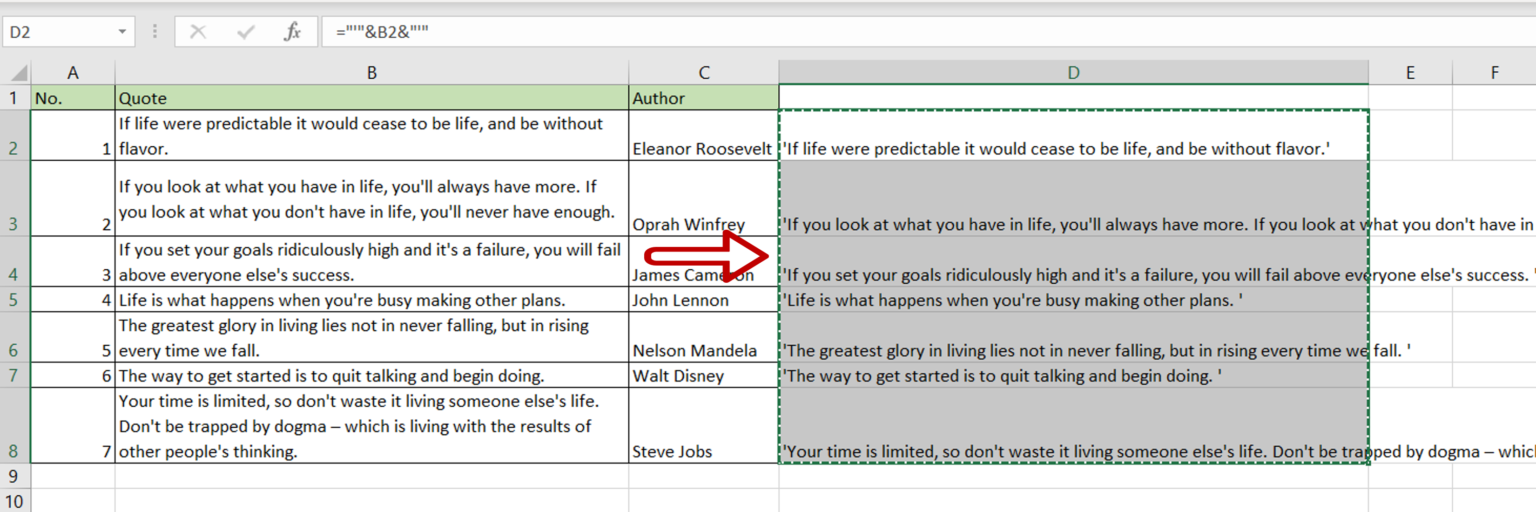This screenshot has width=1536, height=512.
Task: Select the column D header
Action: tap(1073, 73)
